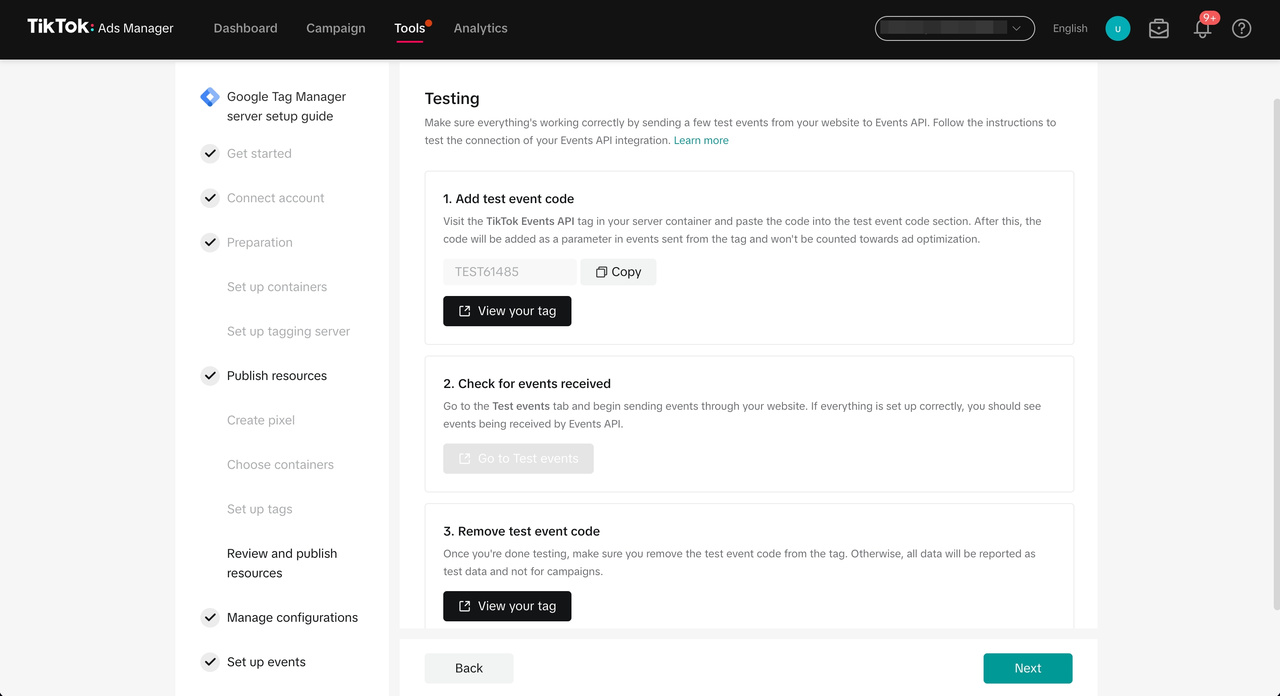Click the Google Tag Manager diamond icon
This screenshot has width=1280, height=696.
209,96
